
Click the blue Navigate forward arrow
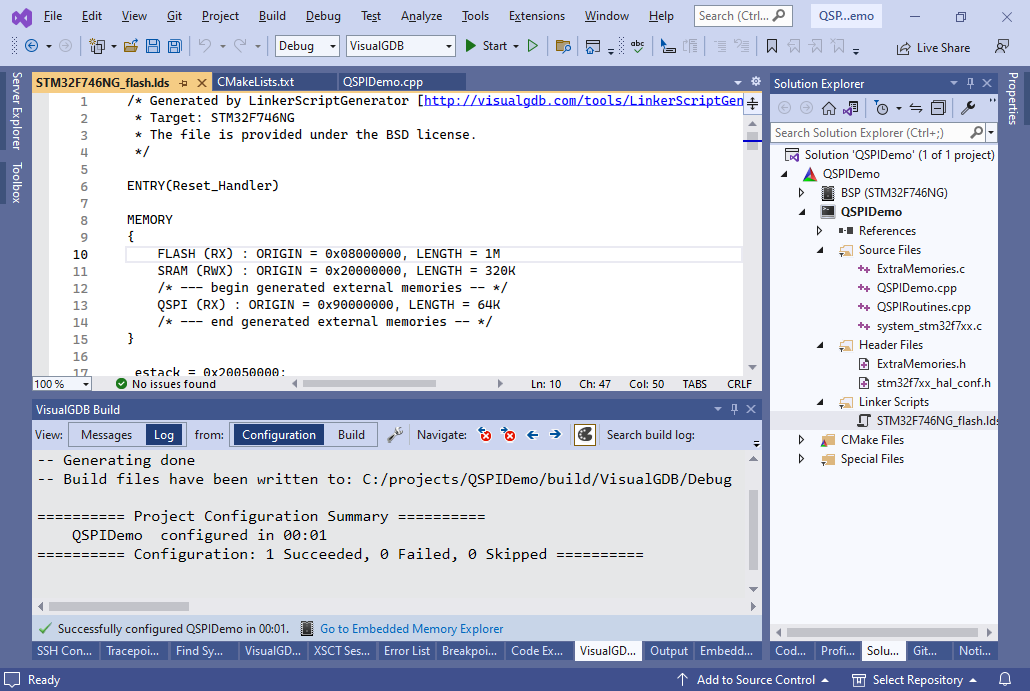(x=555, y=435)
